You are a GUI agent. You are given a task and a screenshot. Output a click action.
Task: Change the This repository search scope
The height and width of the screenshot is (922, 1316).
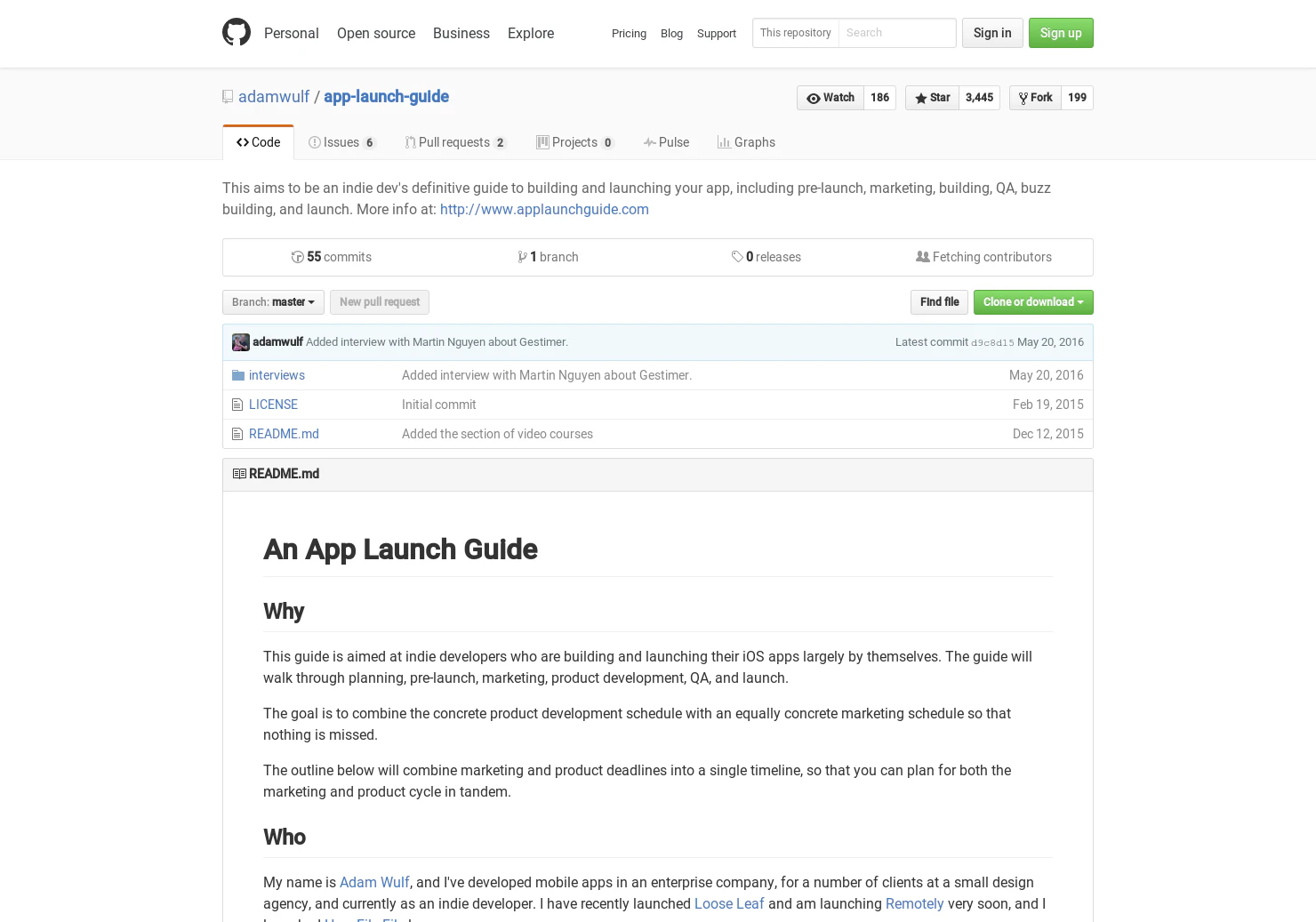[795, 33]
